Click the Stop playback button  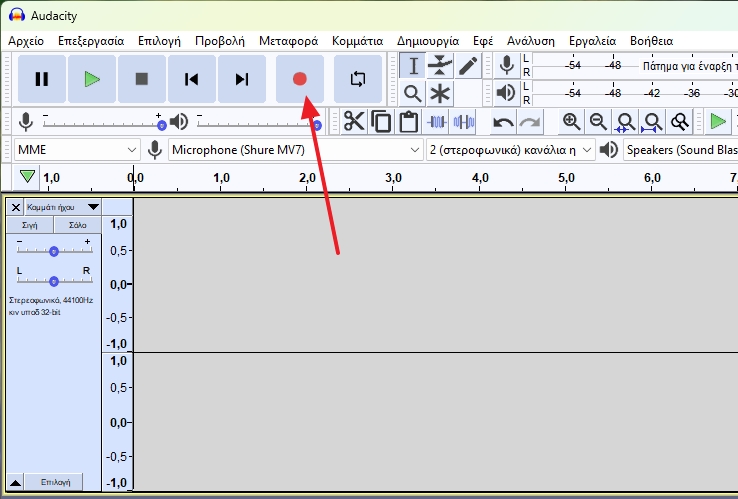tap(142, 79)
